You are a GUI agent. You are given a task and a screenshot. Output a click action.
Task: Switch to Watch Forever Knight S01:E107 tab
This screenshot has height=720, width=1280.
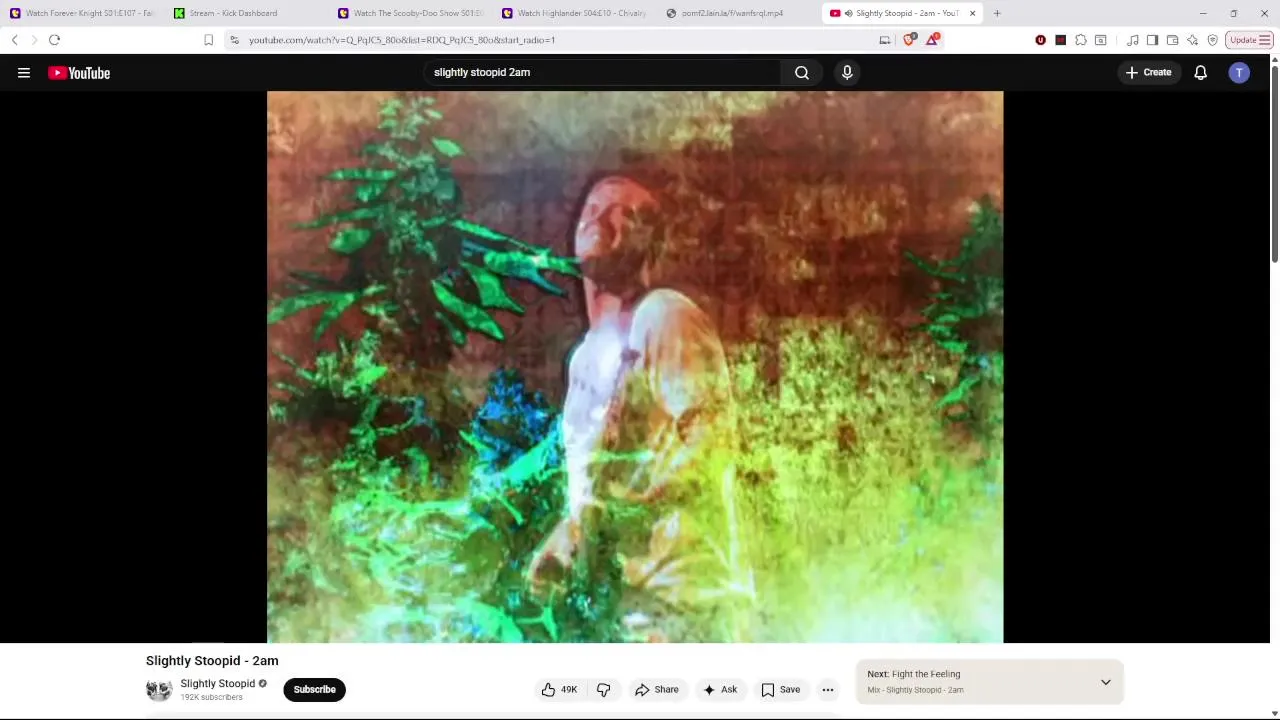tap(83, 13)
